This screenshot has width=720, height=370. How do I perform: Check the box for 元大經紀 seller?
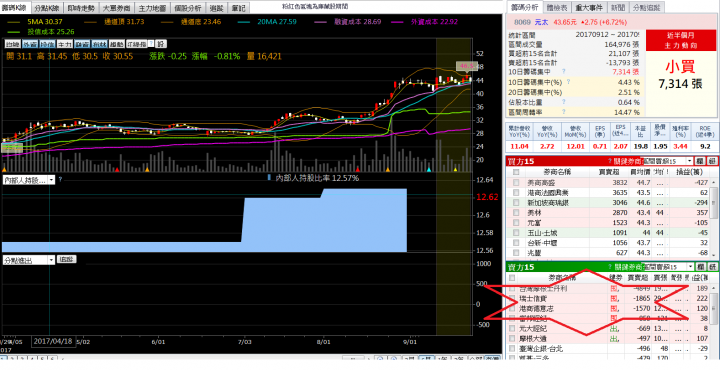click(512, 329)
